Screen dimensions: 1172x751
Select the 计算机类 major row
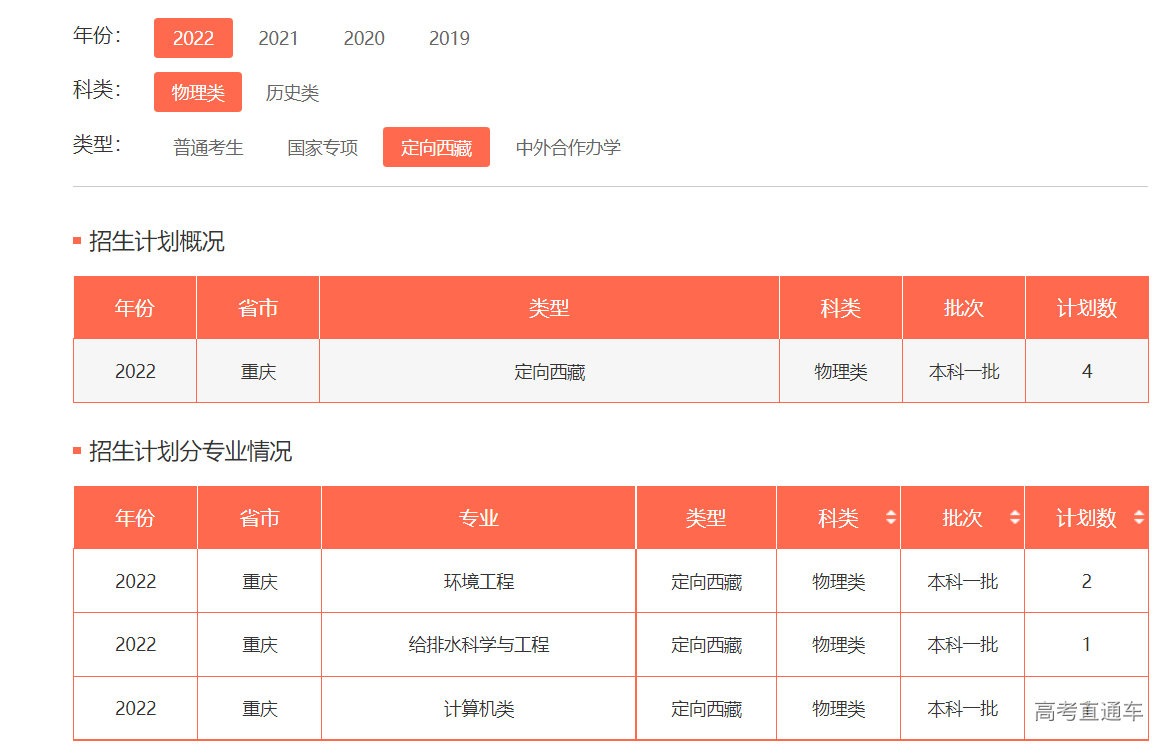click(x=478, y=709)
